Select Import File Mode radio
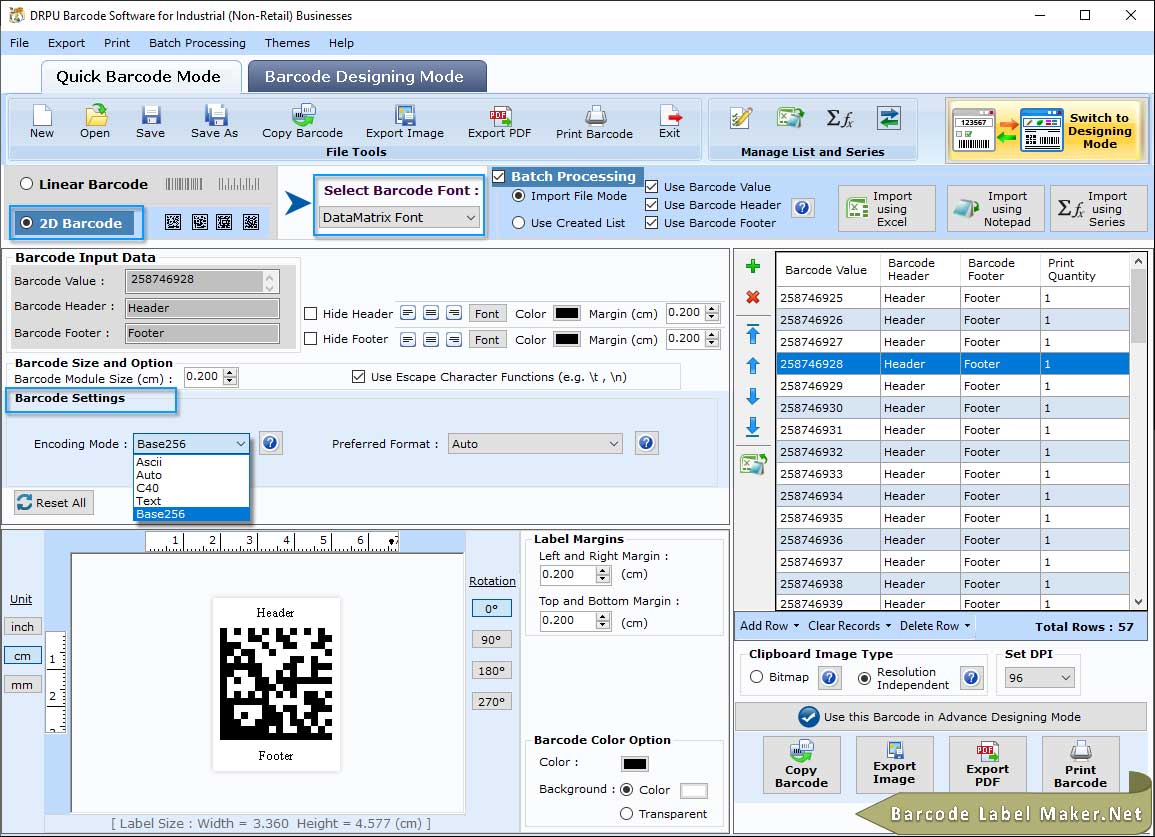The image size is (1155, 837). click(x=519, y=196)
